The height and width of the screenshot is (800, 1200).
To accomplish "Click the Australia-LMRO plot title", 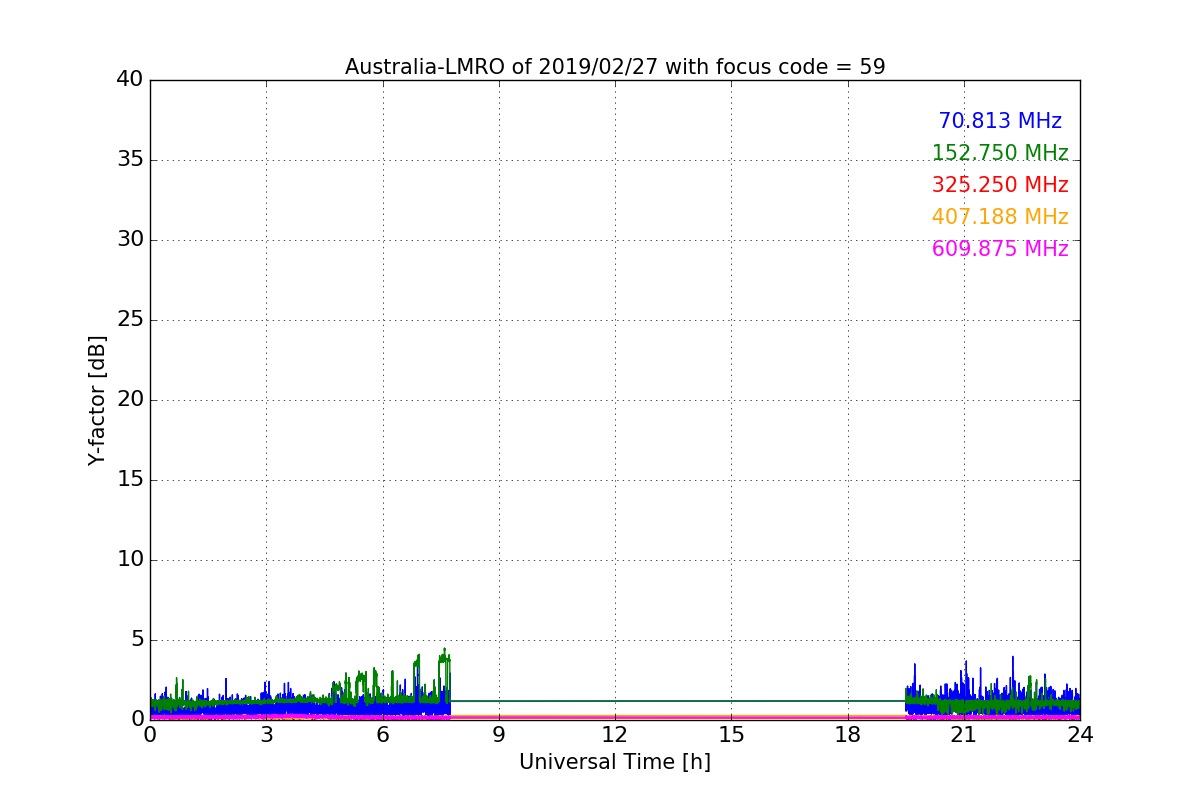I will click(x=615, y=67).
